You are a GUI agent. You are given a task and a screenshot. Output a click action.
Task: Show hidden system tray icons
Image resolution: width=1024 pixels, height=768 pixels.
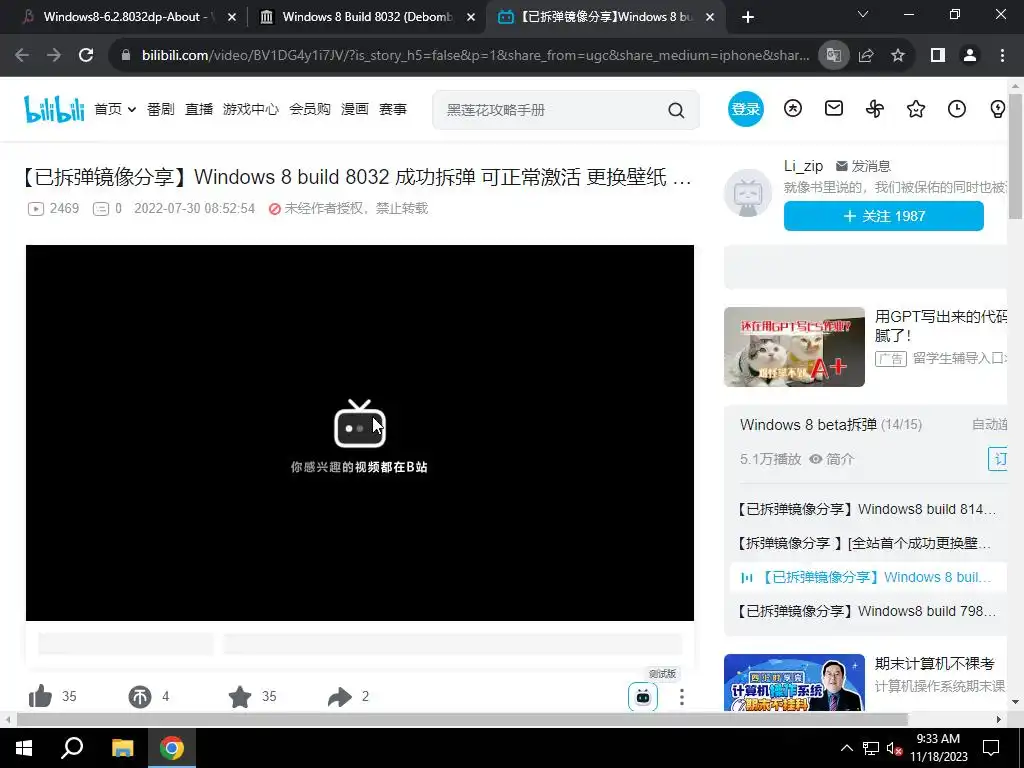coord(846,748)
